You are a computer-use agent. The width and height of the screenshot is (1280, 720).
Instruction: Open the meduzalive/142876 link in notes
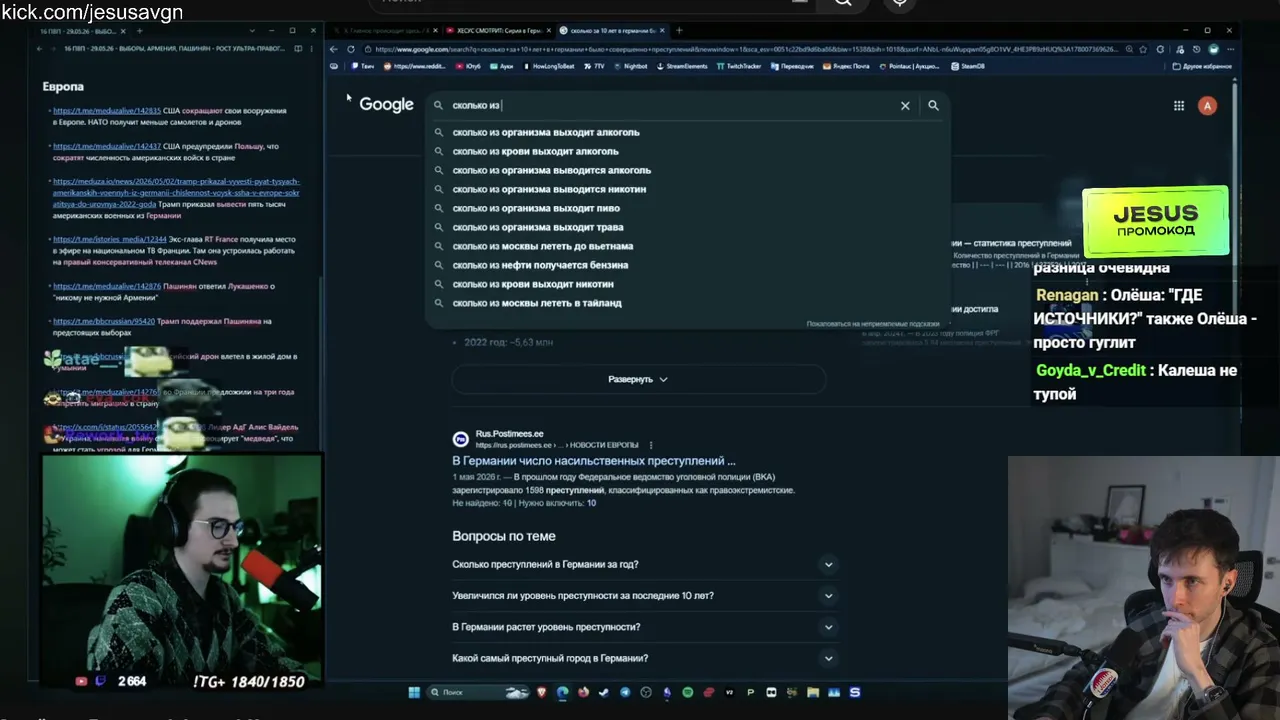point(107,286)
